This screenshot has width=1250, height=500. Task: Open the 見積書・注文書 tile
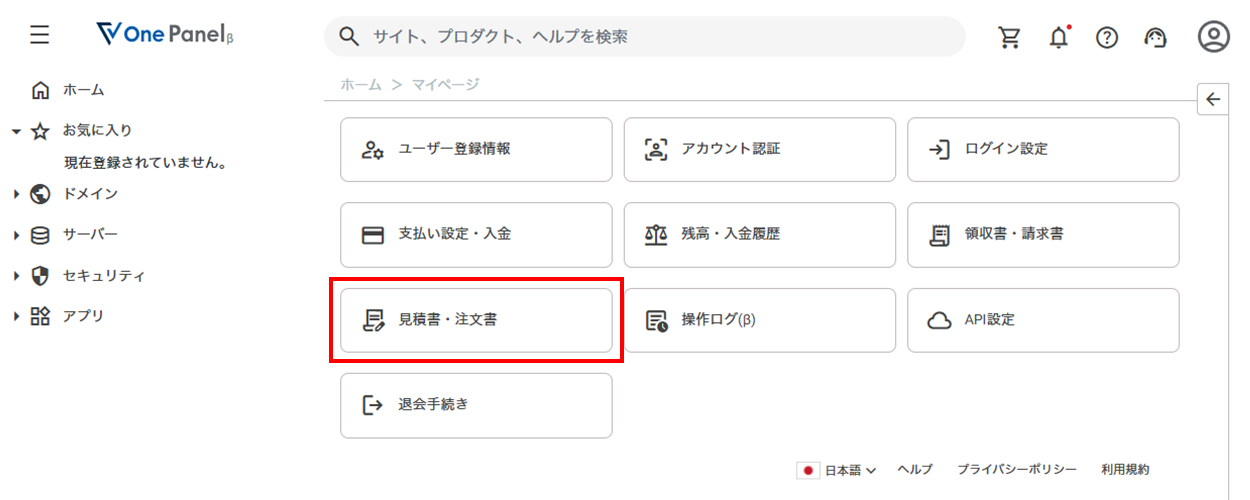[x=476, y=320]
